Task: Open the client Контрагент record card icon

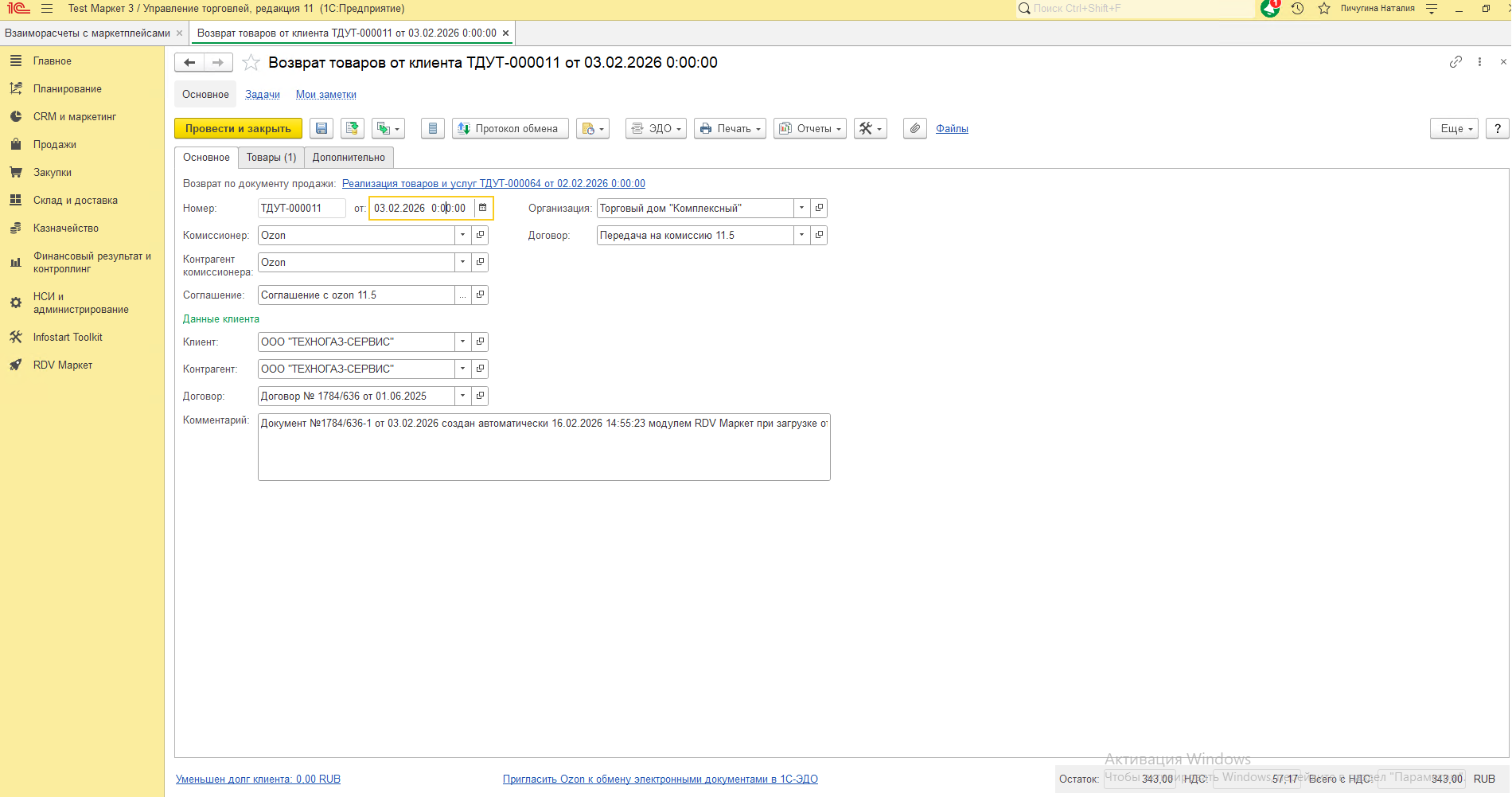Action: 480,369
